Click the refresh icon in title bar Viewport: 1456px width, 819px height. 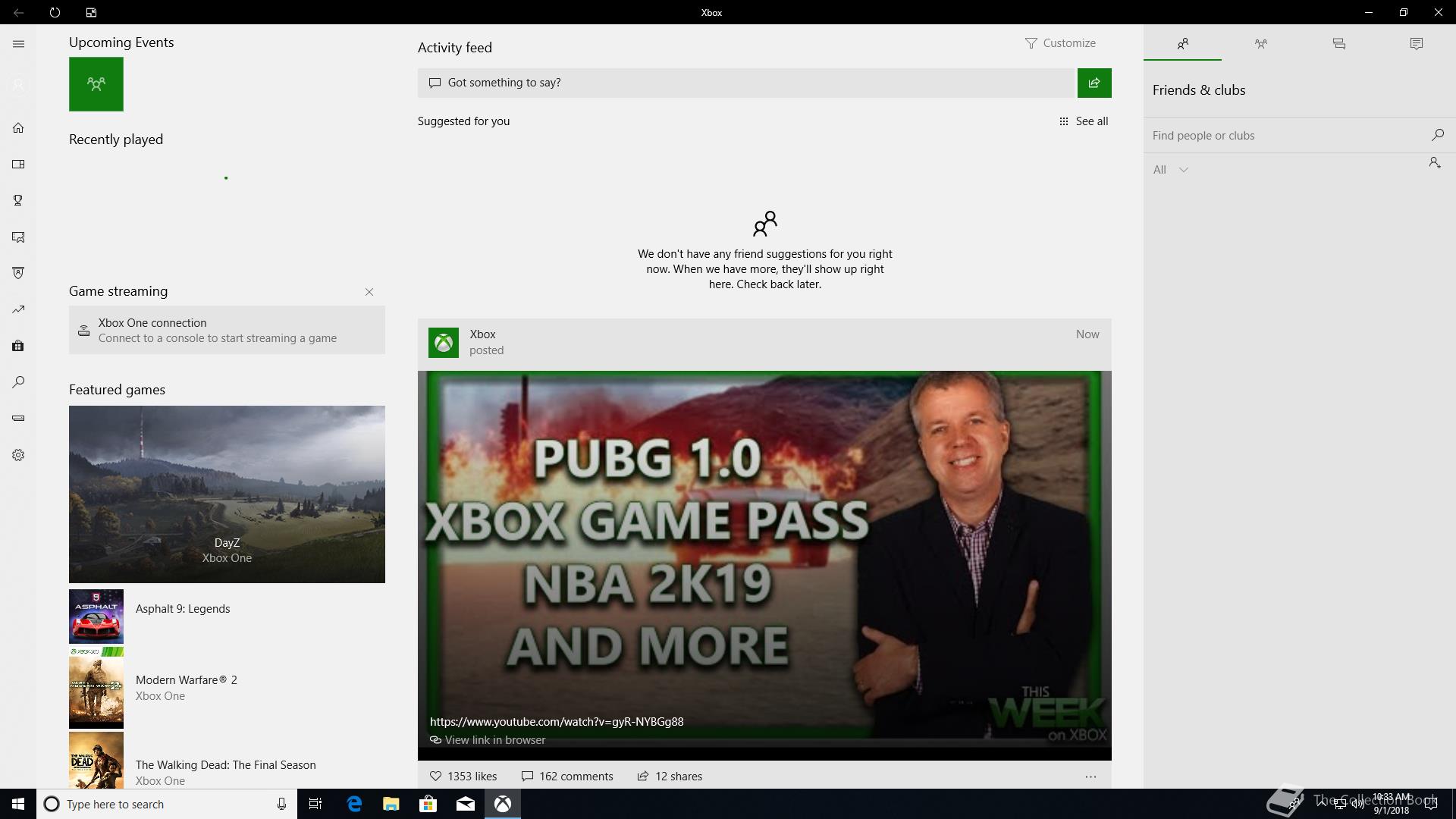[x=55, y=12]
